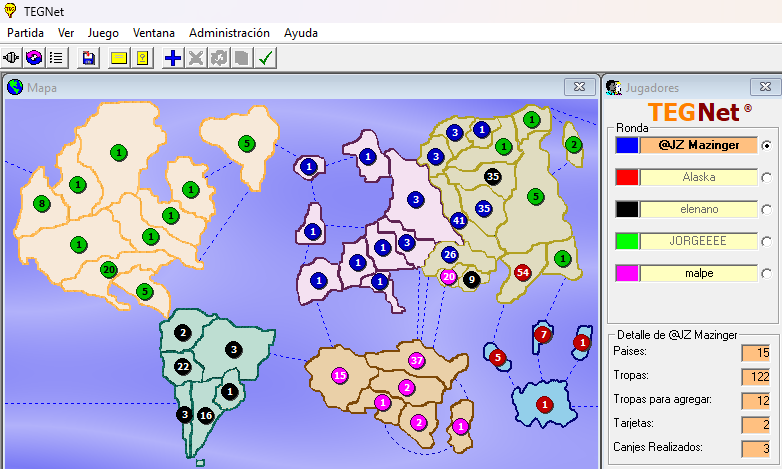Select the red 54 army marker

tap(523, 272)
